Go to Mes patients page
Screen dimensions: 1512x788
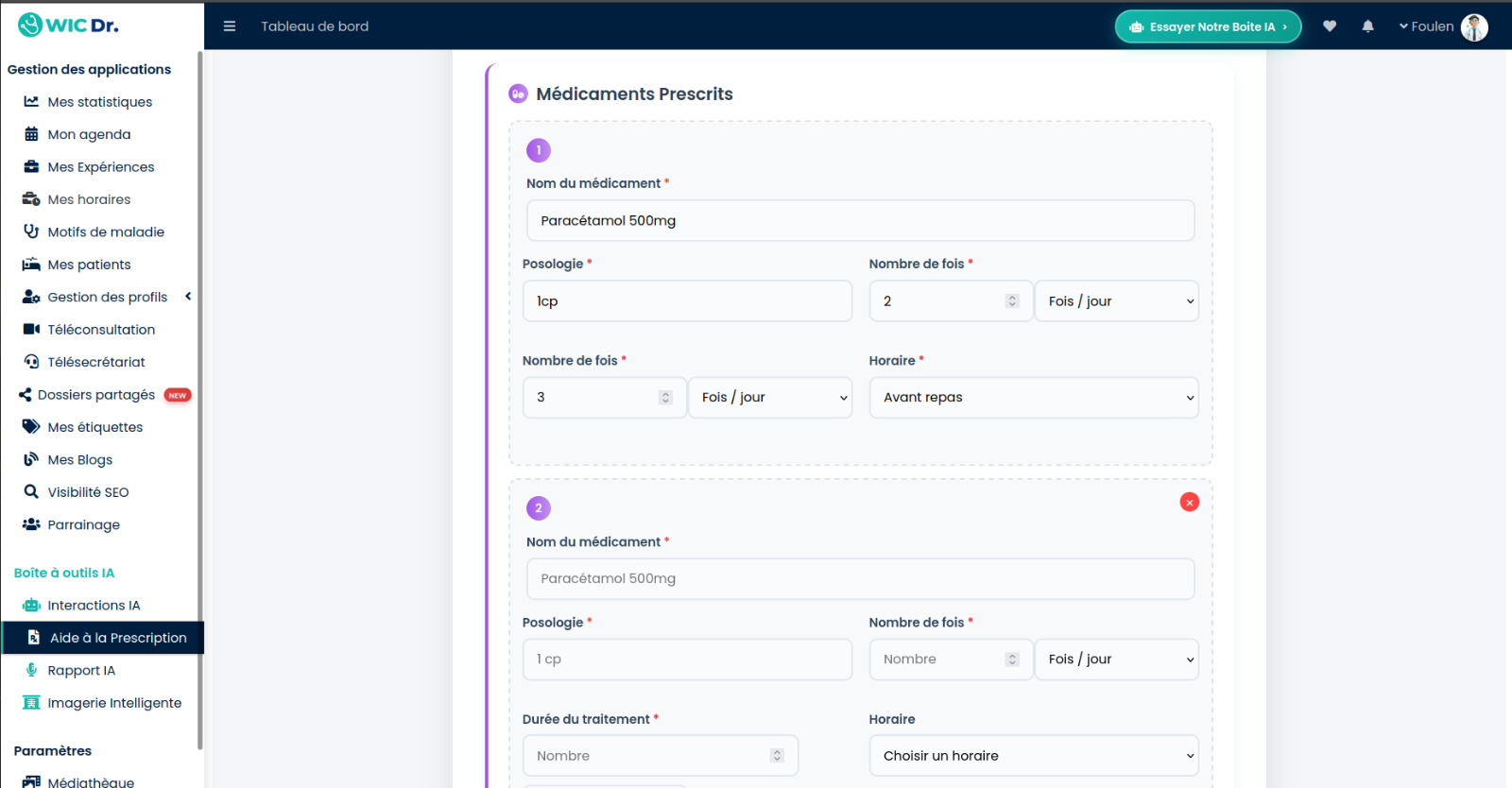tap(89, 265)
